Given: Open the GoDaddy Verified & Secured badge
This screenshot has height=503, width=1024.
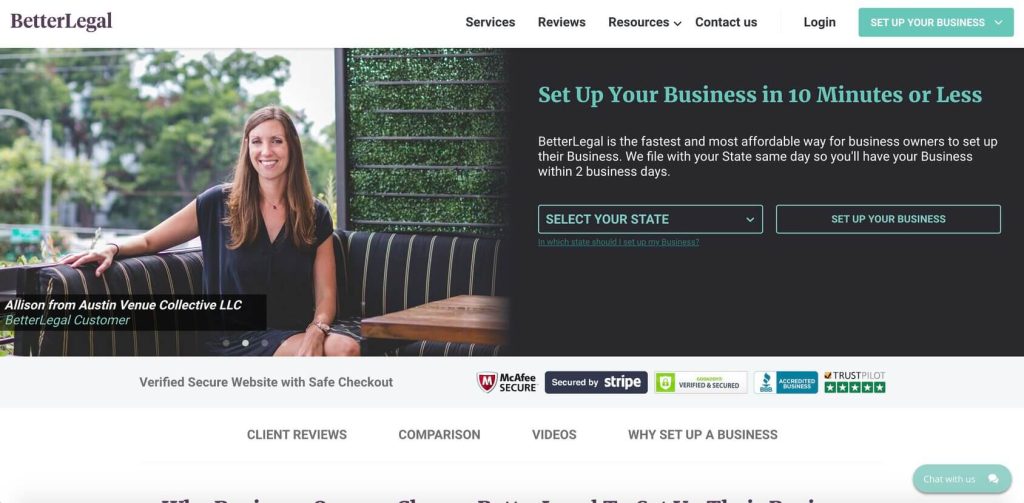Looking at the screenshot, I should click(x=700, y=382).
